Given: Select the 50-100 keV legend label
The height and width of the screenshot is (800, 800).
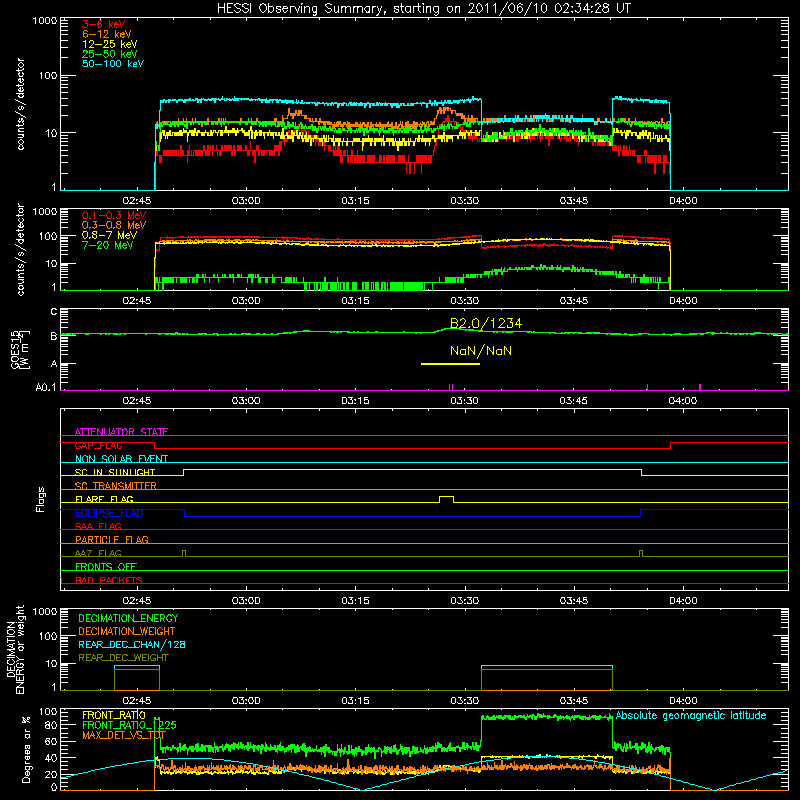Looking at the screenshot, I should point(113,64).
